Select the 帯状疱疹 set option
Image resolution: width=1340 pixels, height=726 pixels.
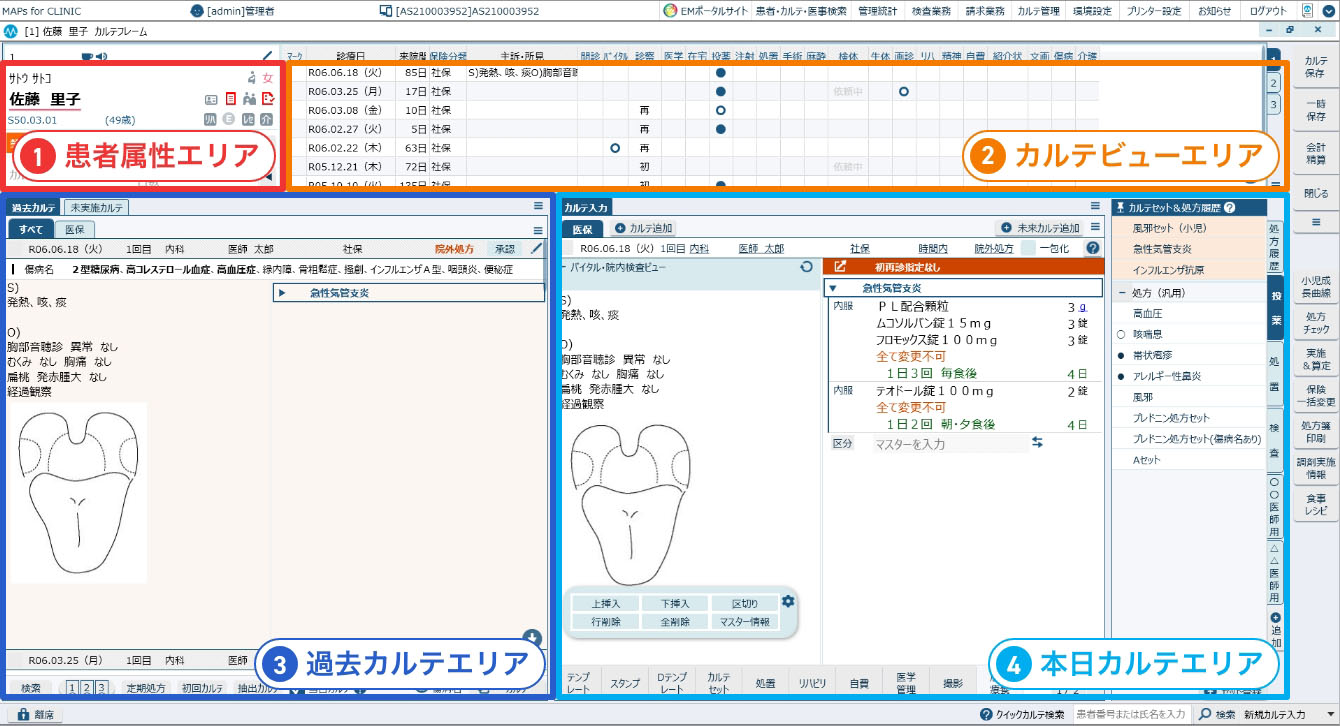(1121, 354)
